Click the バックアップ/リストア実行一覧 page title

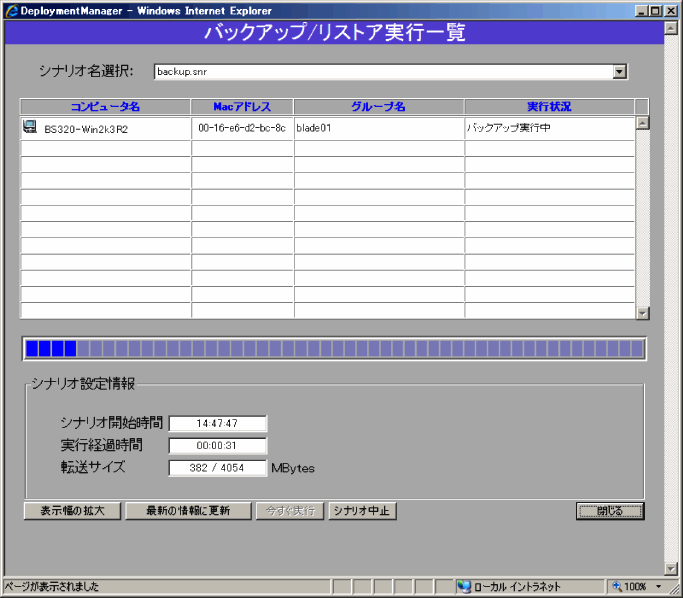coord(335,32)
